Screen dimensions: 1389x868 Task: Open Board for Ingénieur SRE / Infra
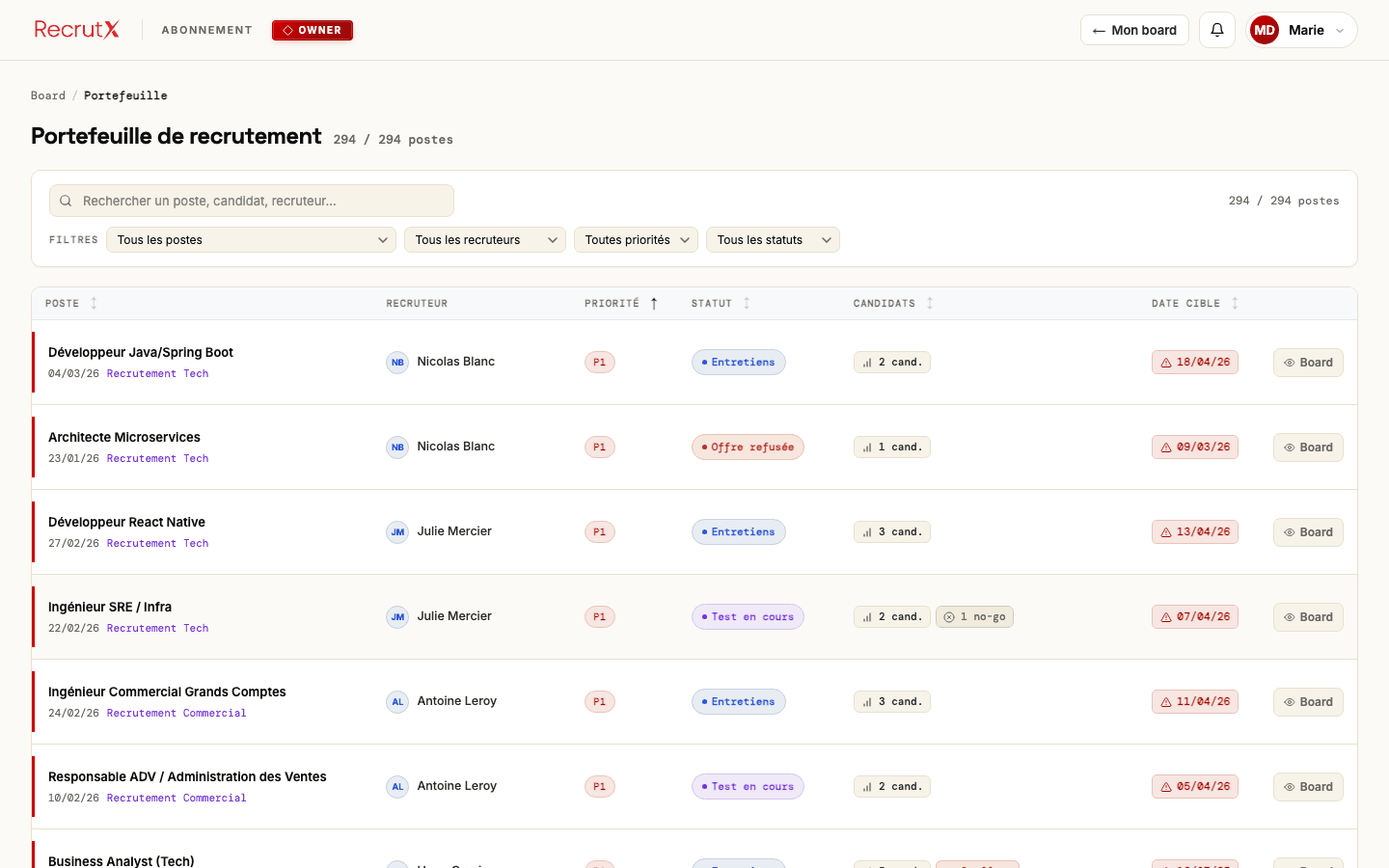click(1308, 617)
